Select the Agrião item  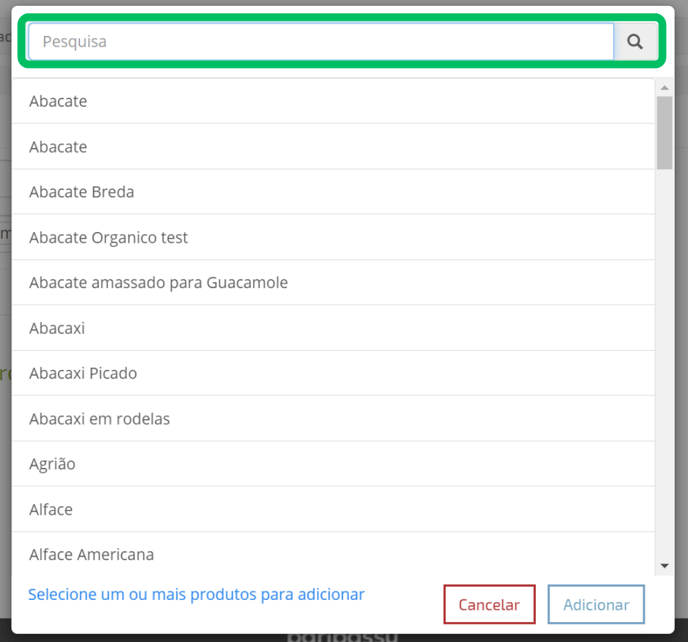(333, 464)
